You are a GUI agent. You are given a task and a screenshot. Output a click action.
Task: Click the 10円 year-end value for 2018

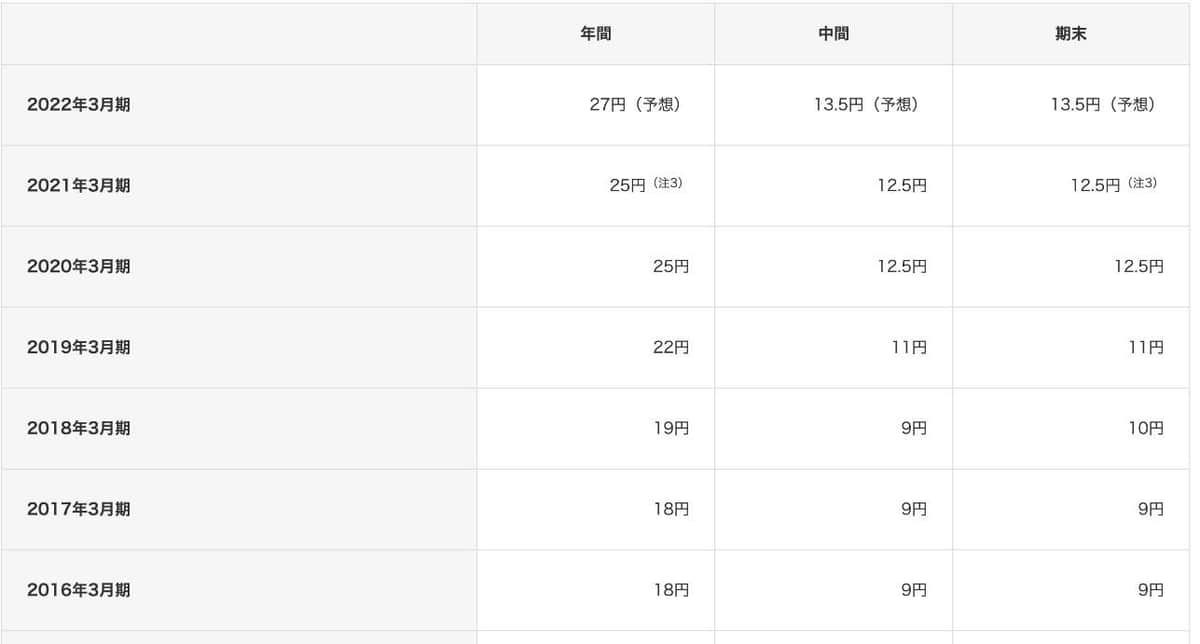click(x=1145, y=429)
